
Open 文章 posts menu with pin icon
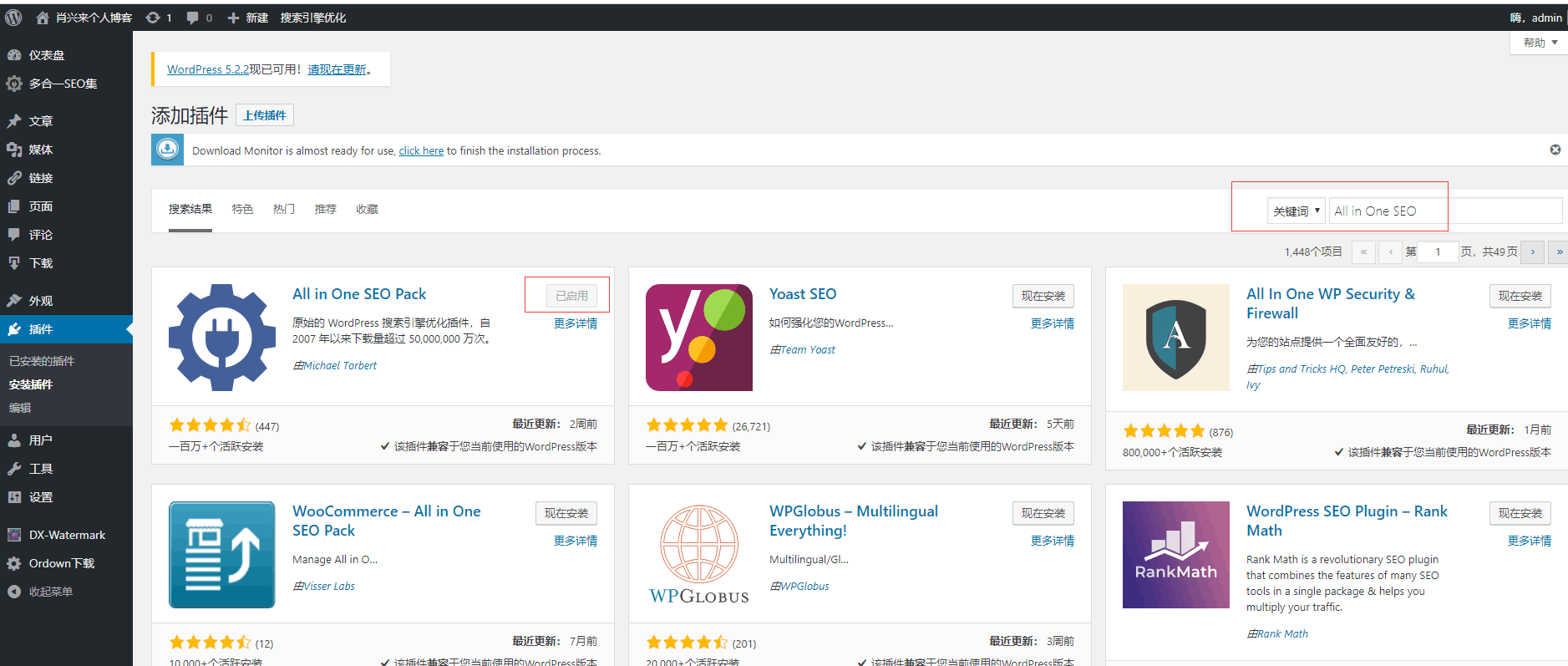66,121
